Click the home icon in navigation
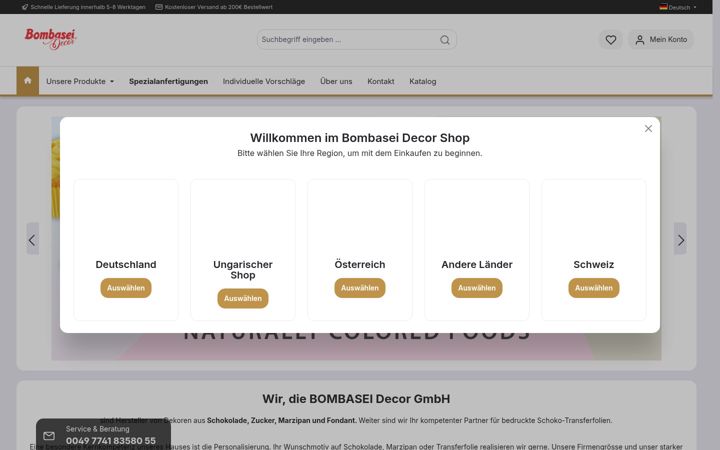720x450 pixels. 28,81
